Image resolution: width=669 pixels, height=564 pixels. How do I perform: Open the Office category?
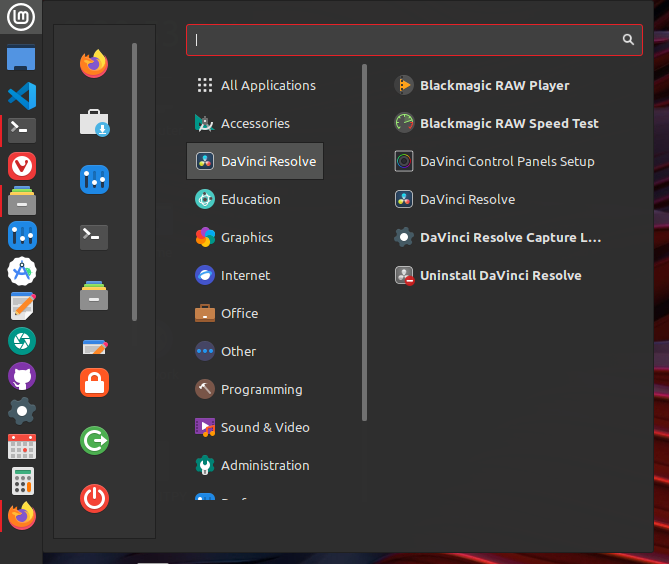pyautogui.click(x=255, y=313)
